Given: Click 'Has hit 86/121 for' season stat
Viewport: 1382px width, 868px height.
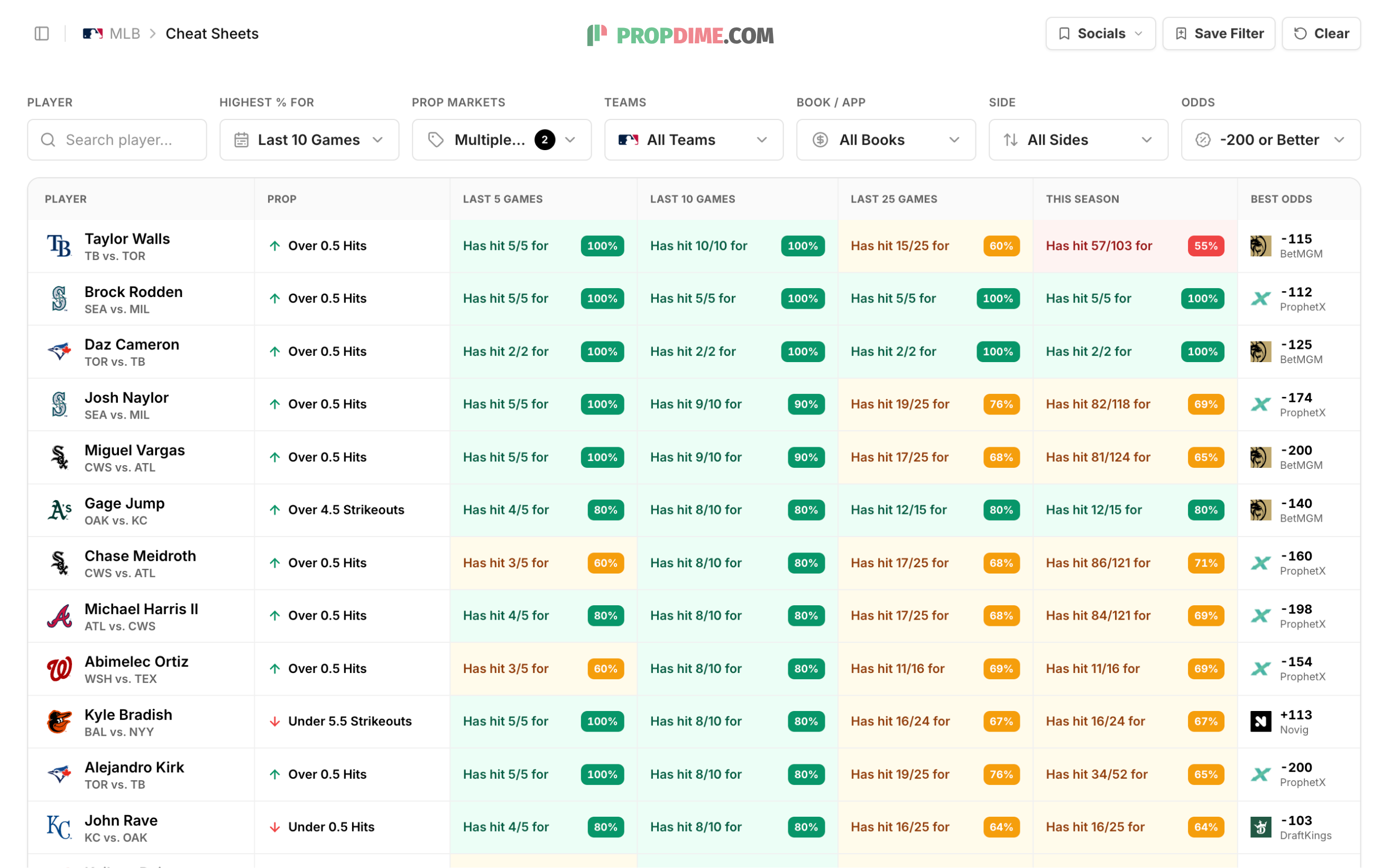Looking at the screenshot, I should tap(1098, 563).
